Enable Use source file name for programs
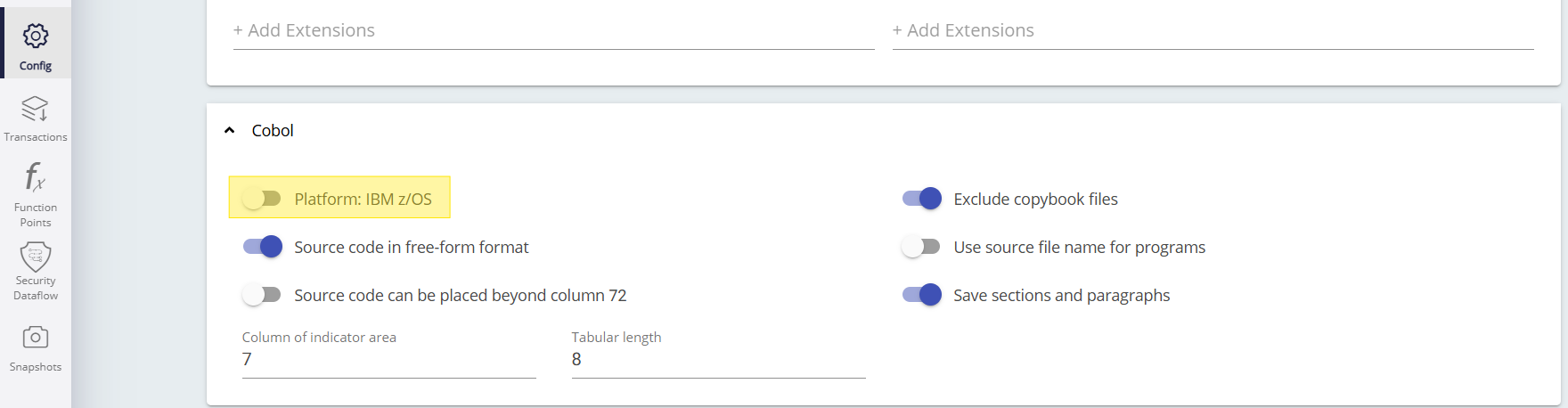The height and width of the screenshot is (408, 1568). click(x=921, y=247)
